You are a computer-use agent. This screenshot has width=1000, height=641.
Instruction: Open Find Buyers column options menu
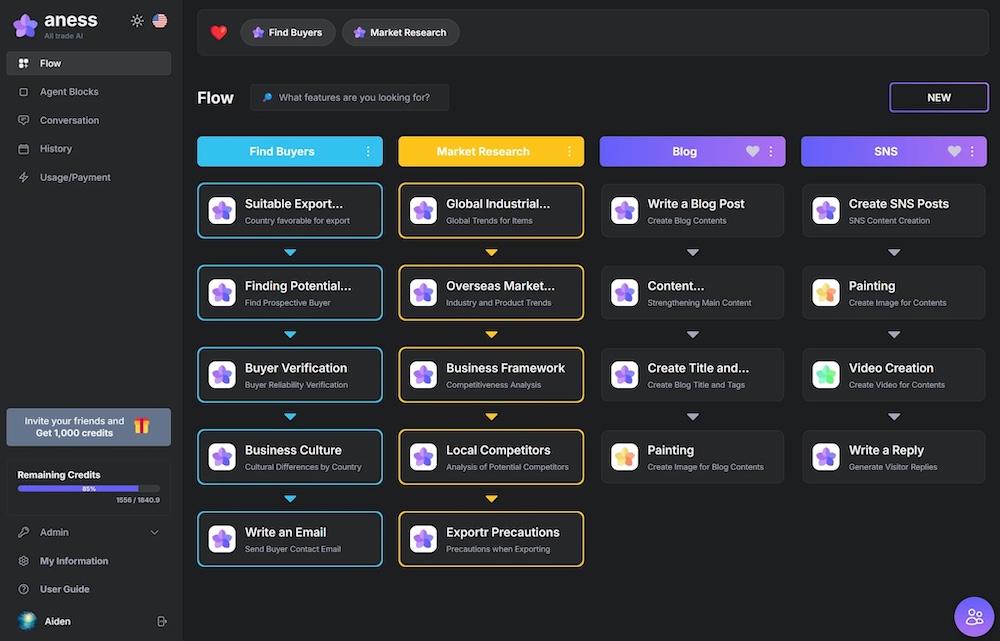(368, 152)
